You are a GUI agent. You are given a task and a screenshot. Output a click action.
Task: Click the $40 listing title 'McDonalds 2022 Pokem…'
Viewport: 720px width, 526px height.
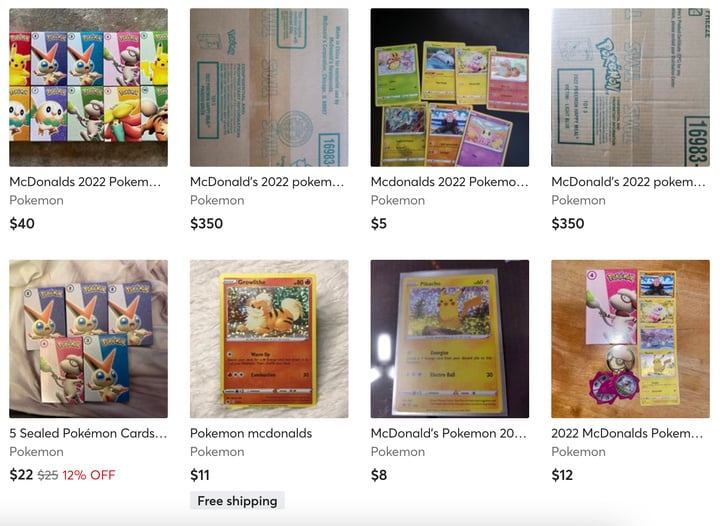click(85, 182)
